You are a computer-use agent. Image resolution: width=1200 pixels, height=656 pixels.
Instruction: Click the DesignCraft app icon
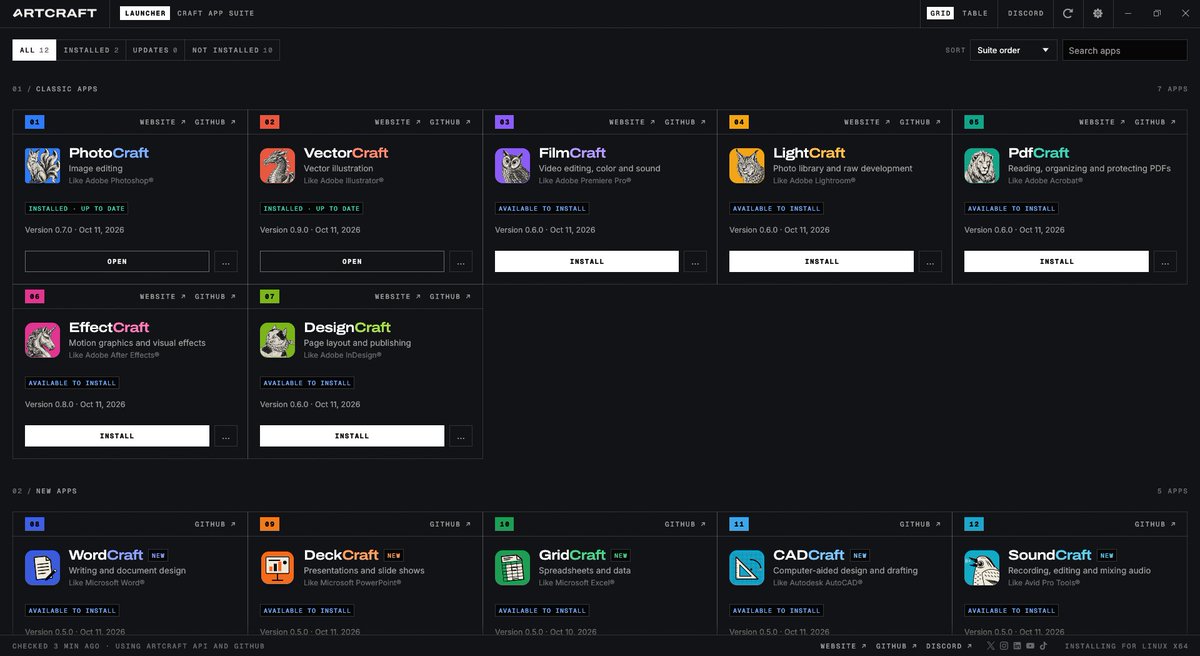pos(277,340)
